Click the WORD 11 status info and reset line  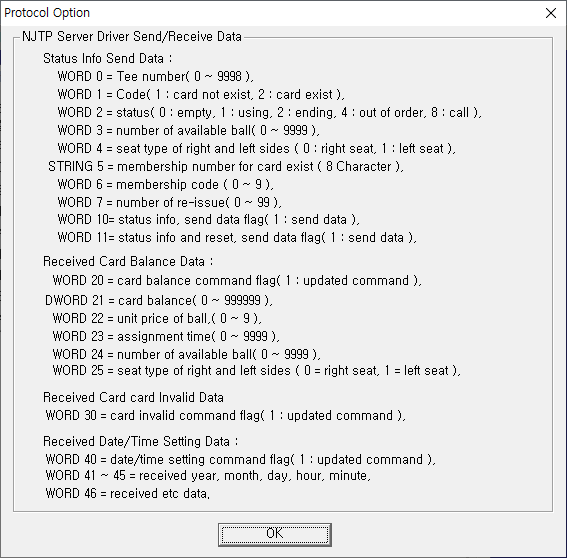[x=237, y=238]
